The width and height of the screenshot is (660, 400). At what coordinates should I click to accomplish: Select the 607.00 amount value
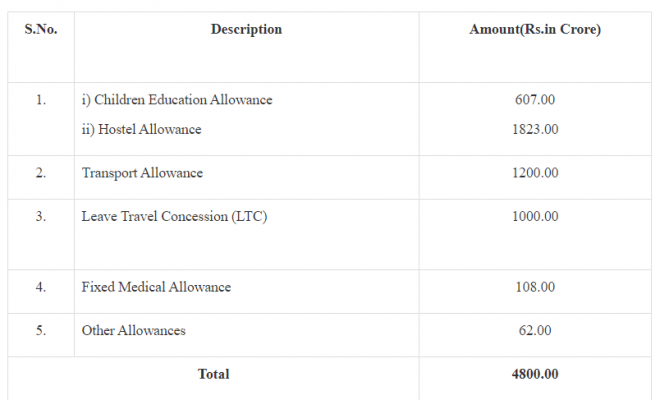tap(535, 100)
